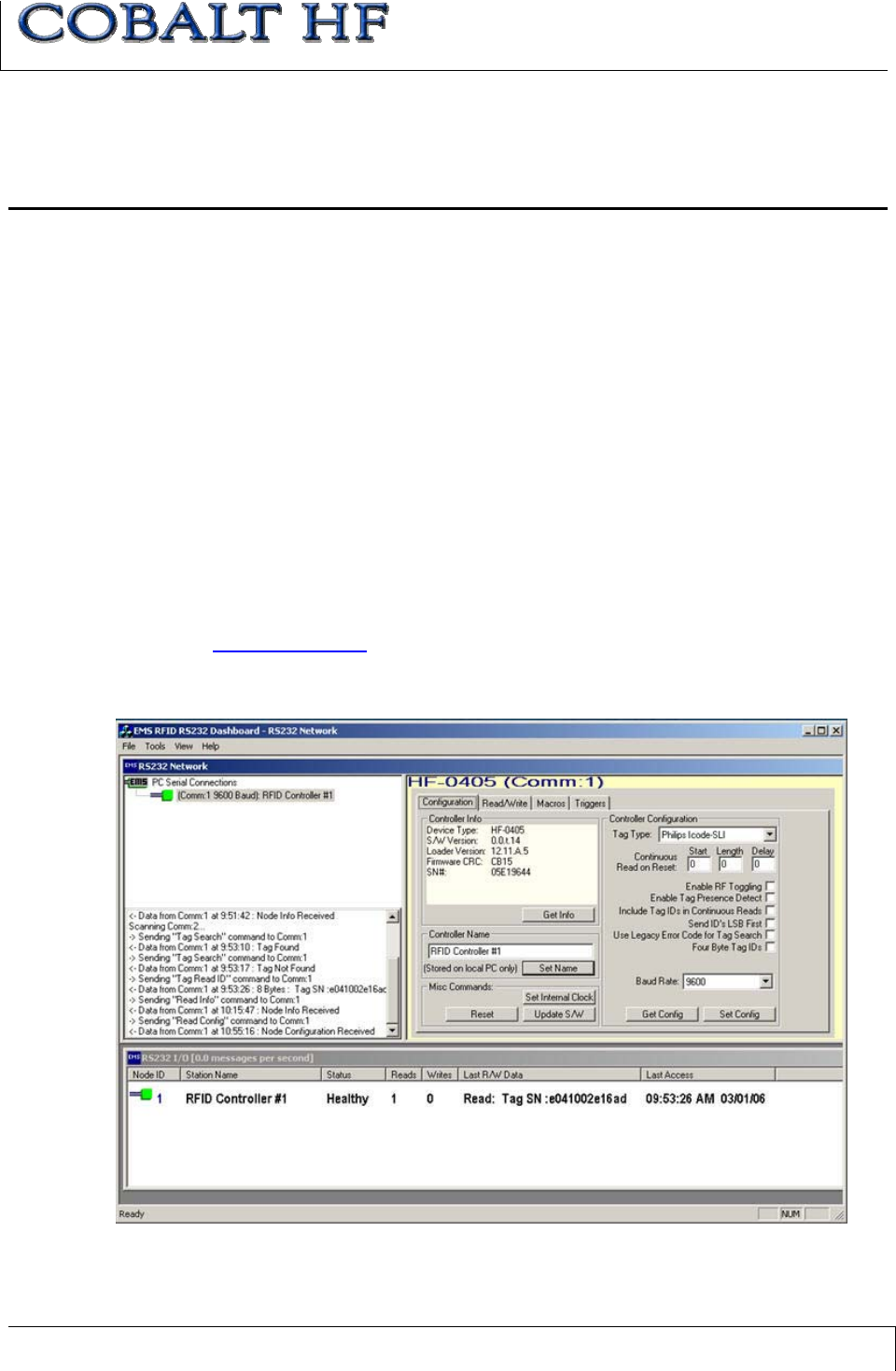Click the 09:53:26 AM 03/01/06 cell
896x1371 pixels.
(705, 1099)
